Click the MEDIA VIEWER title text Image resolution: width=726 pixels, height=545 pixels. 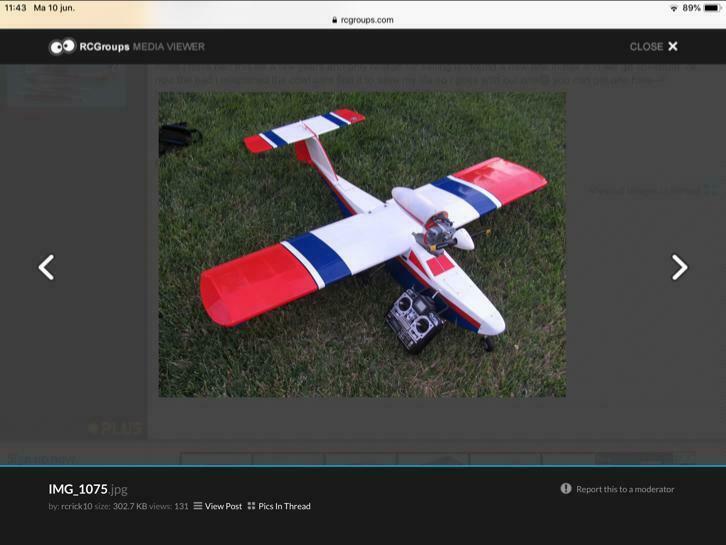pos(169,46)
